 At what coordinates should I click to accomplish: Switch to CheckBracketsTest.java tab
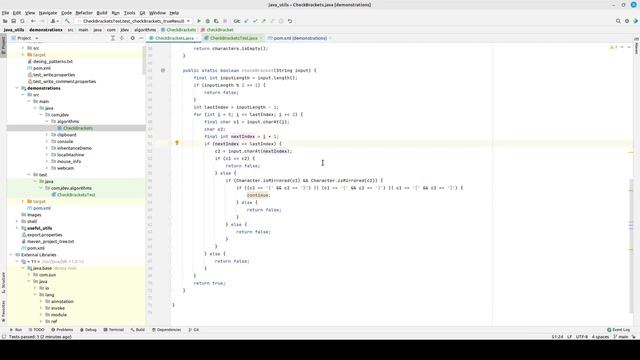tap(233, 38)
